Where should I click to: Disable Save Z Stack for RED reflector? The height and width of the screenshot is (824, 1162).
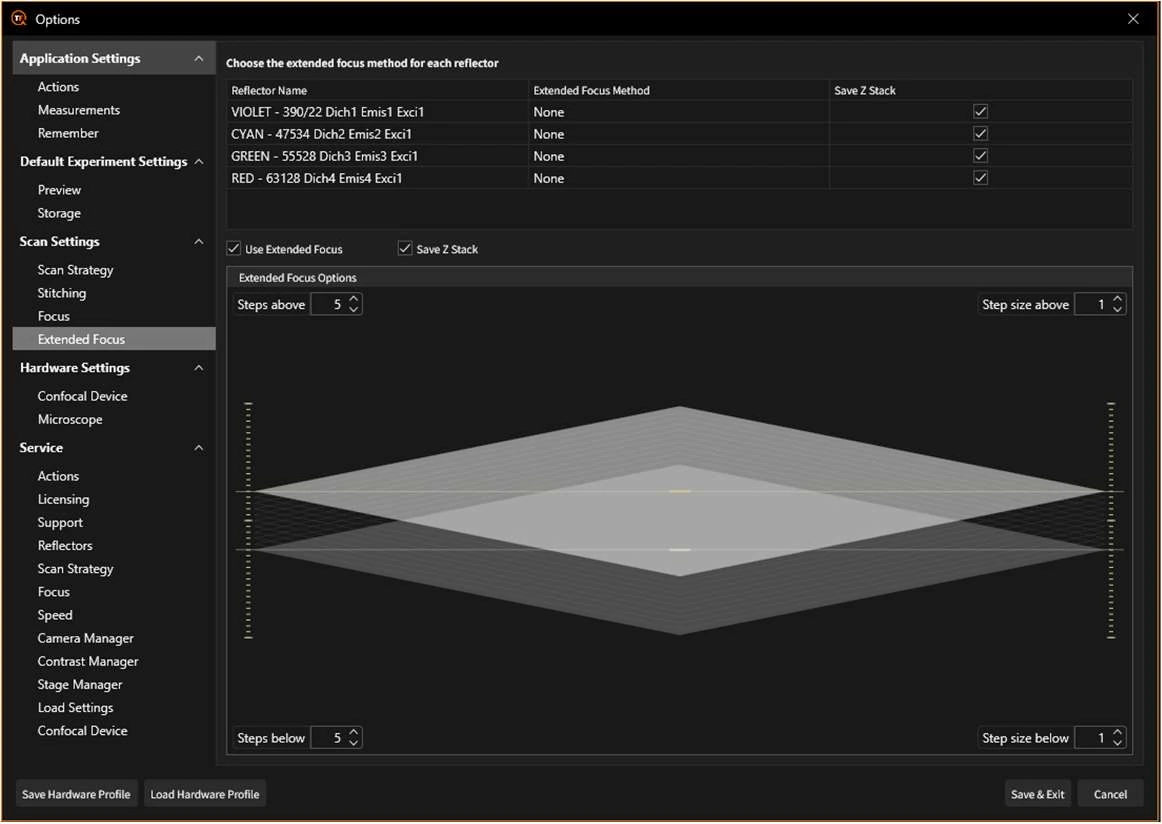pos(980,178)
